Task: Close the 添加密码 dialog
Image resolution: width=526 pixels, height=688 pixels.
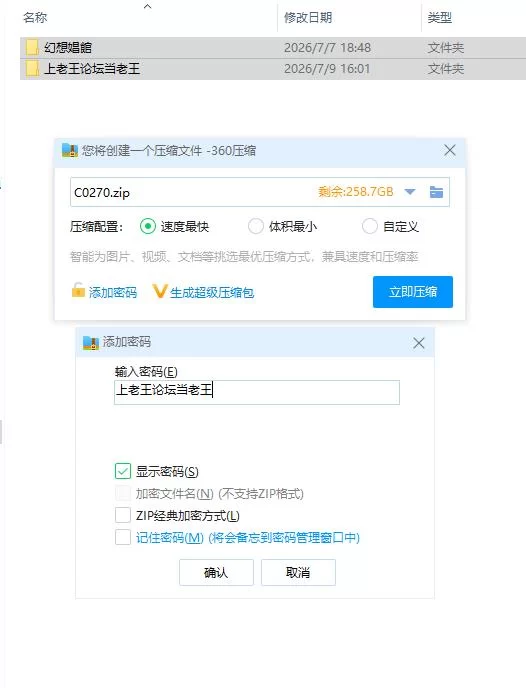Action: (x=419, y=343)
